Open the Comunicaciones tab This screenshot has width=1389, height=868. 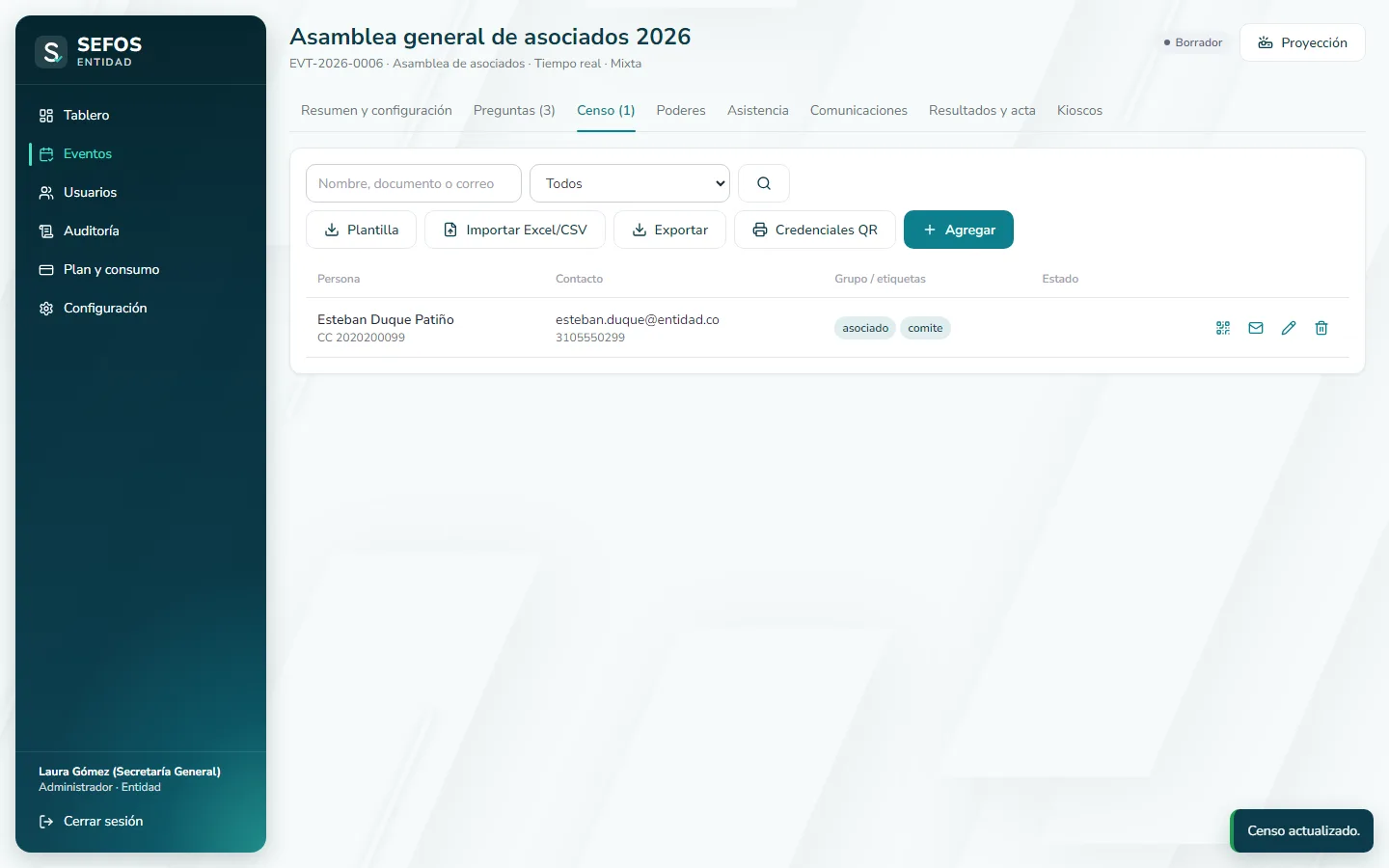coord(858,110)
